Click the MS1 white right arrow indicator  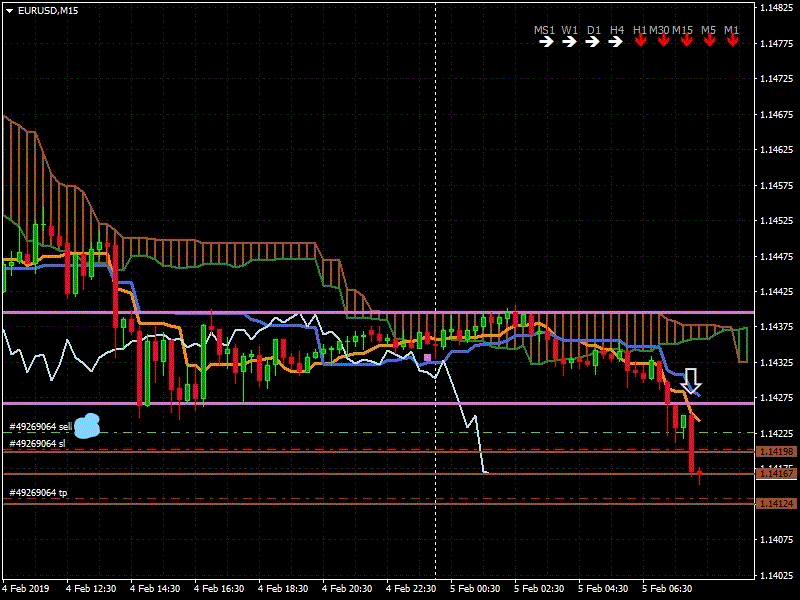(546, 42)
